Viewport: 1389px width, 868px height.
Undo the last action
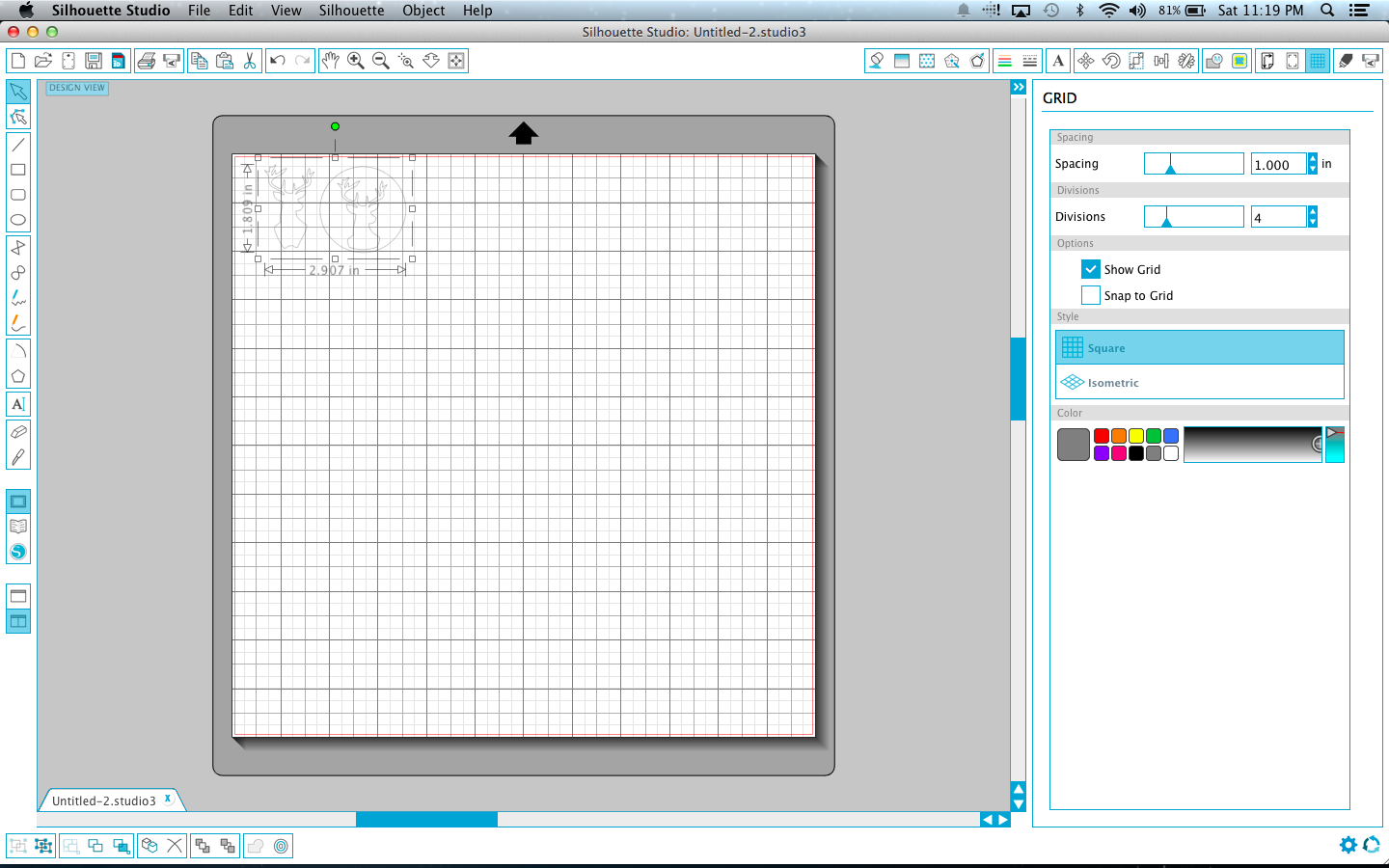(278, 61)
